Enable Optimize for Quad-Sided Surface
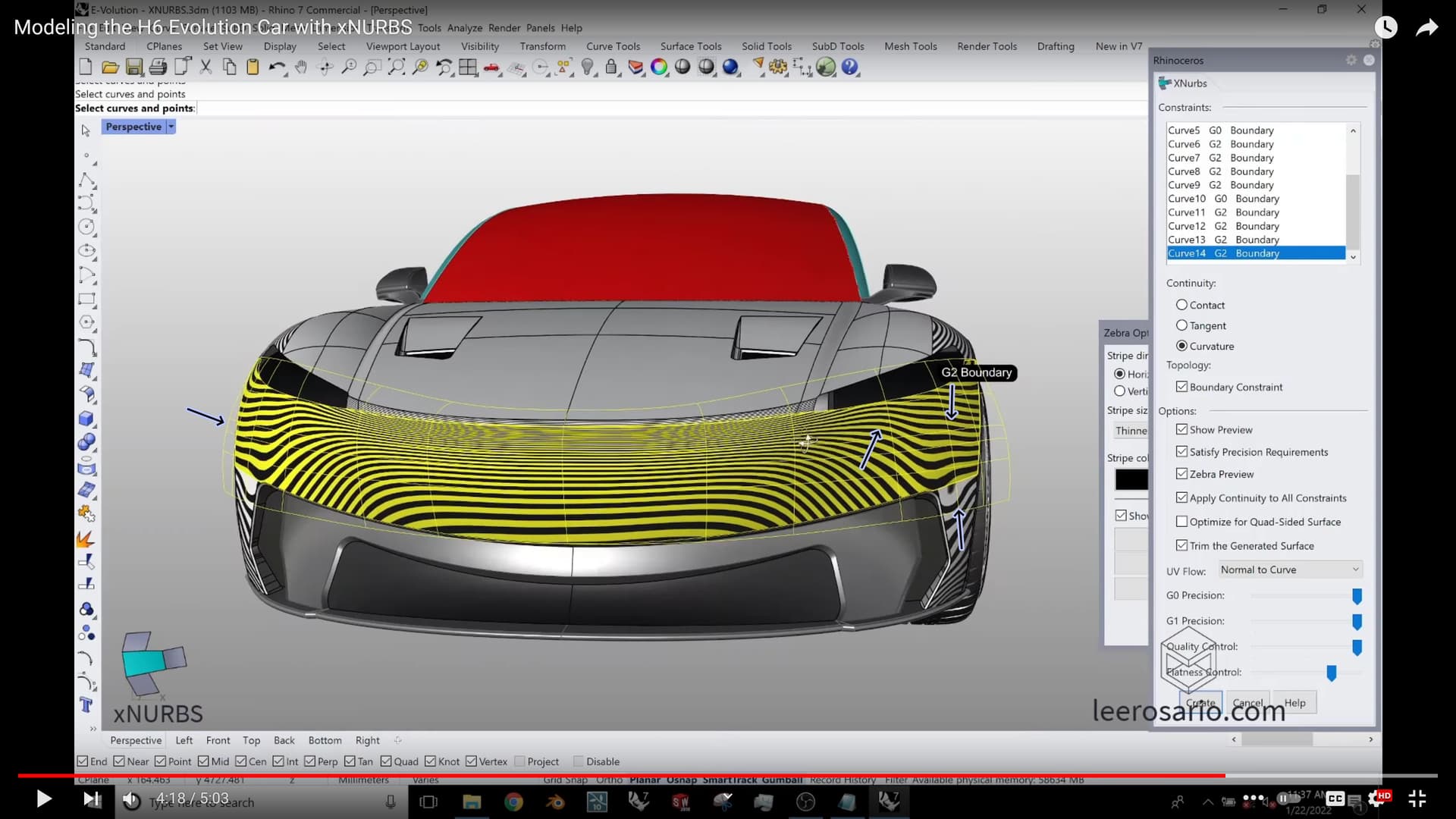 point(1181,522)
